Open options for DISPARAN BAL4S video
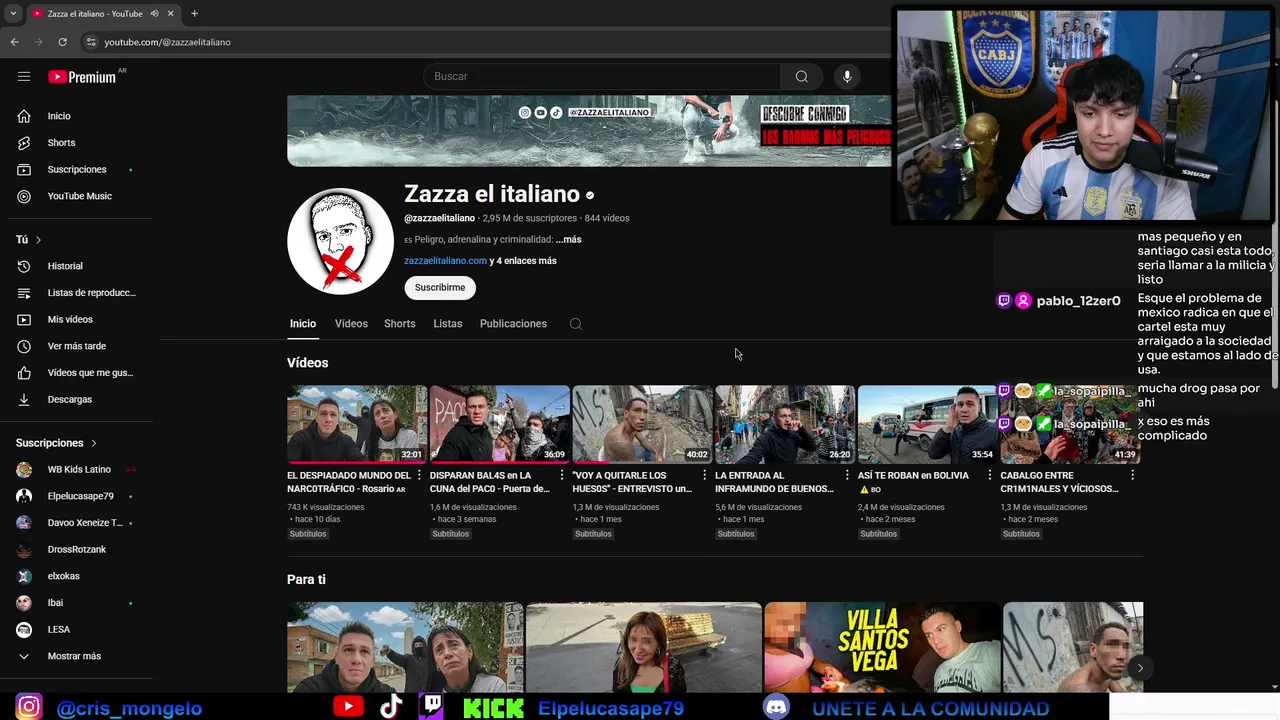Viewport: 1280px width, 720px height. (562, 475)
